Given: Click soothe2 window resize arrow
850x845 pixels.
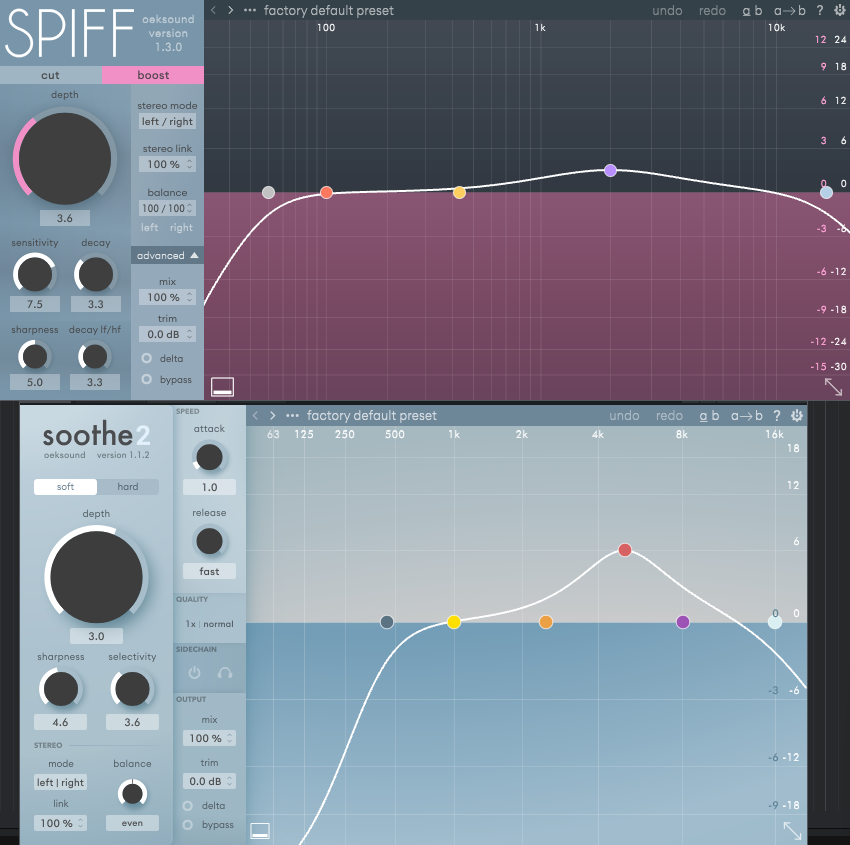Looking at the screenshot, I should click(x=792, y=831).
